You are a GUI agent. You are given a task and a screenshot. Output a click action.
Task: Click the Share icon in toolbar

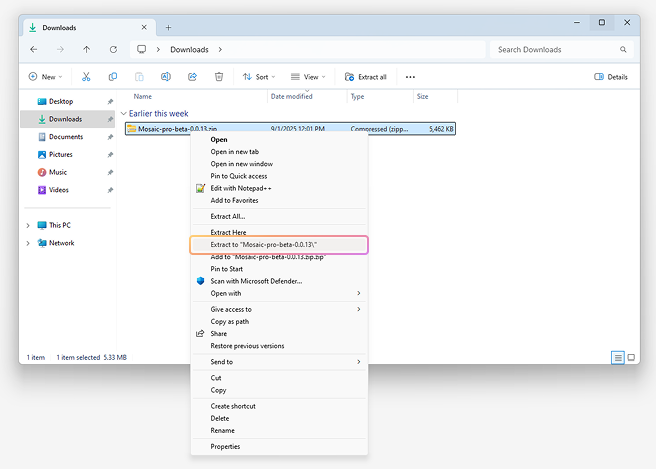(192, 77)
